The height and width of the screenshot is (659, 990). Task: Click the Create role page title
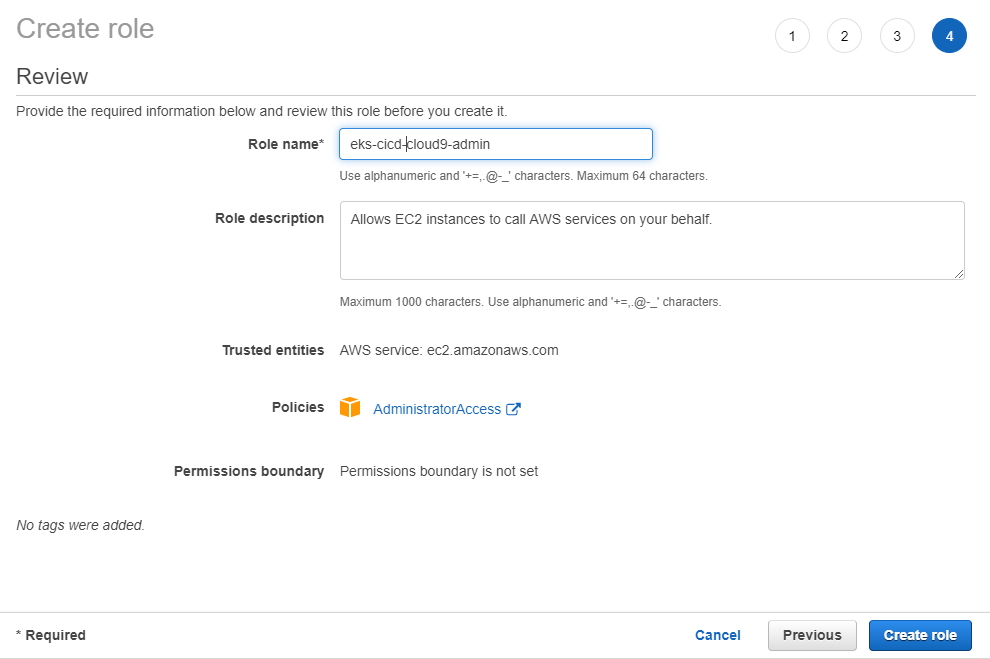(x=85, y=28)
